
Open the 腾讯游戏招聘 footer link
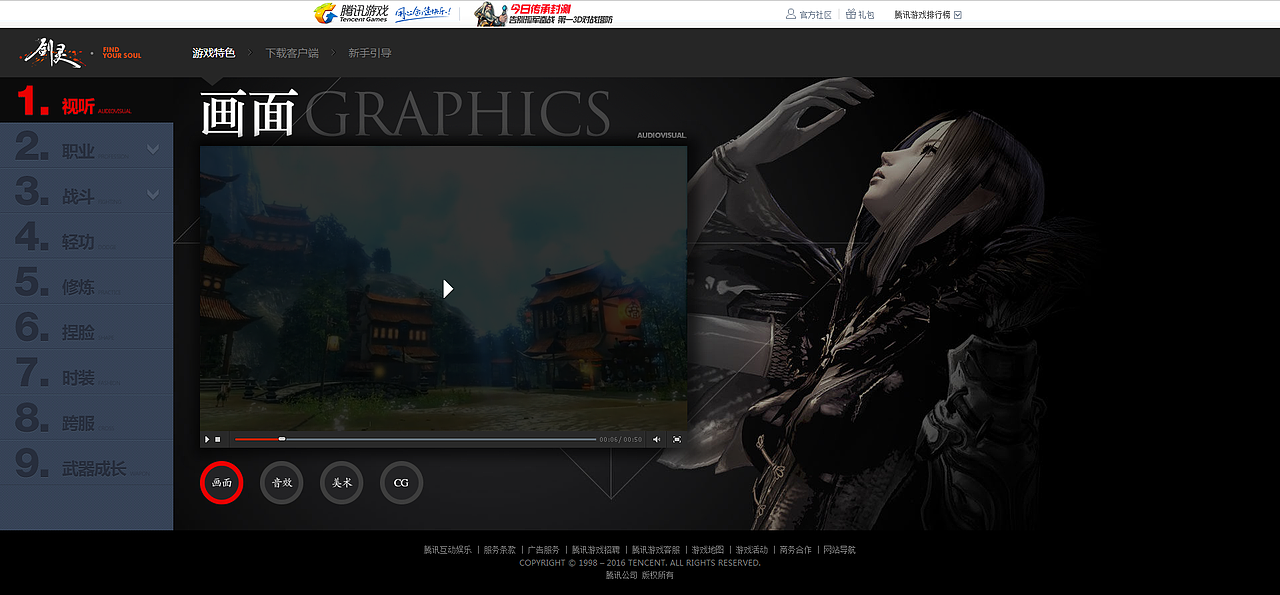596,550
